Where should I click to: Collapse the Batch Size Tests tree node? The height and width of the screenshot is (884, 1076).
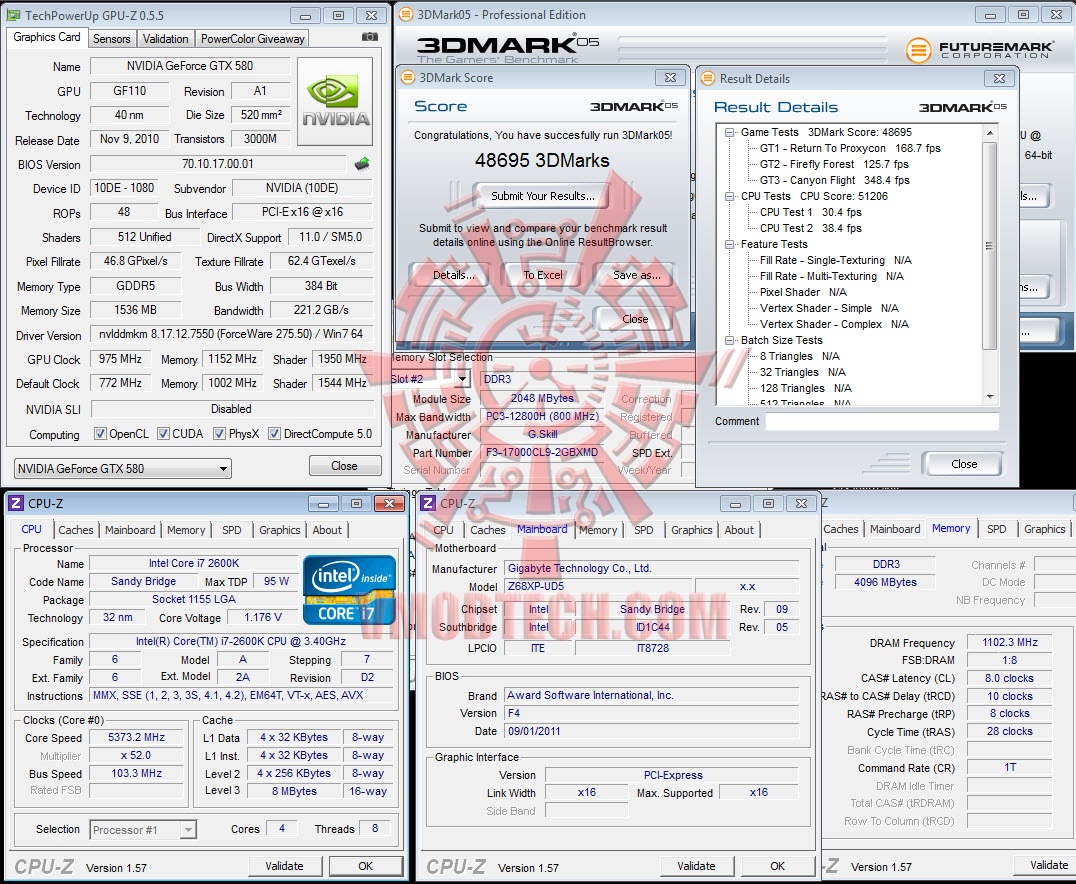coord(729,340)
